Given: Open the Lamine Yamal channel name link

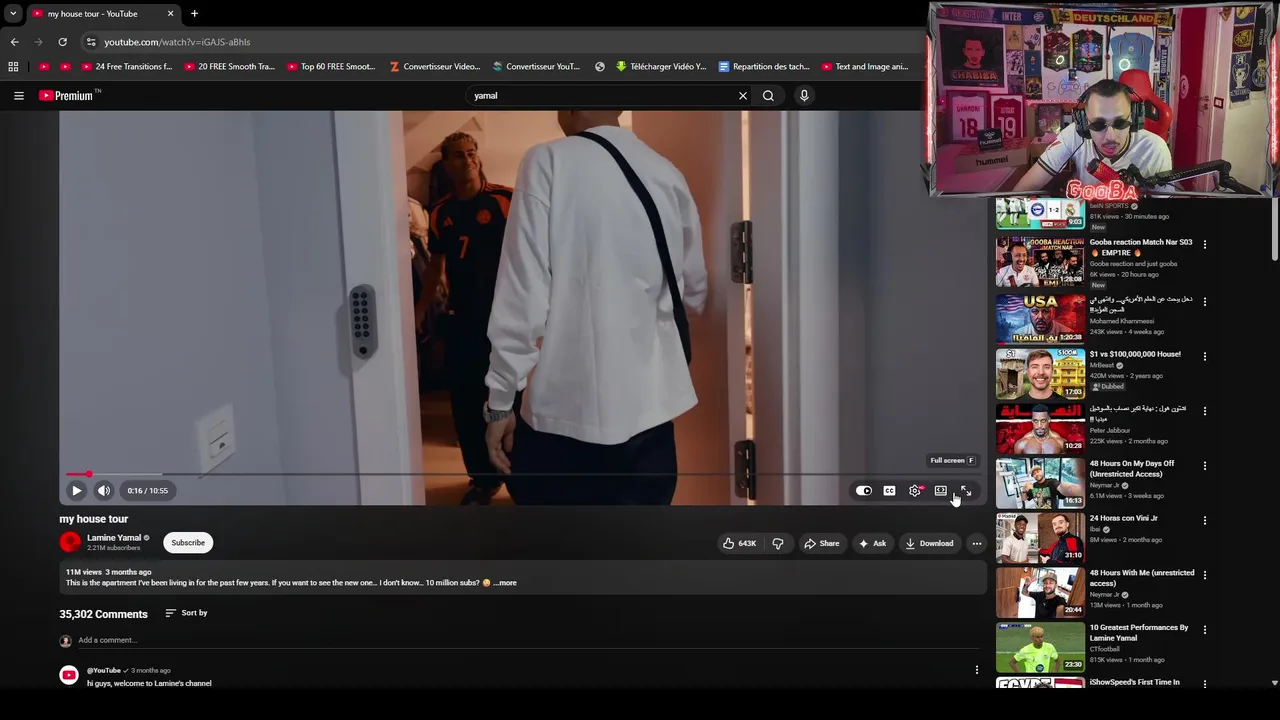Looking at the screenshot, I should point(114,538).
